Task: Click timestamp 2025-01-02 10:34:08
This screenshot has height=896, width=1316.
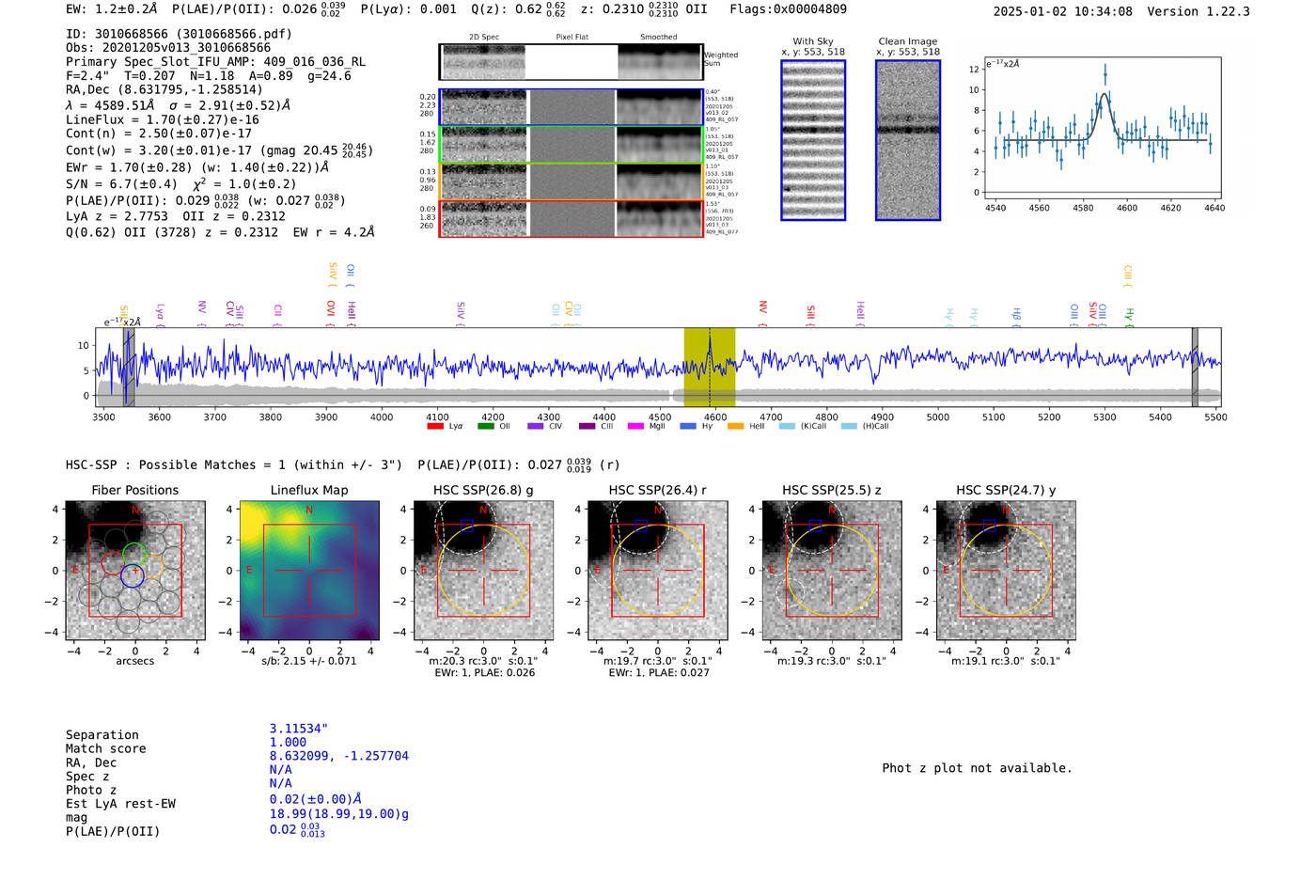Action: click(1062, 11)
